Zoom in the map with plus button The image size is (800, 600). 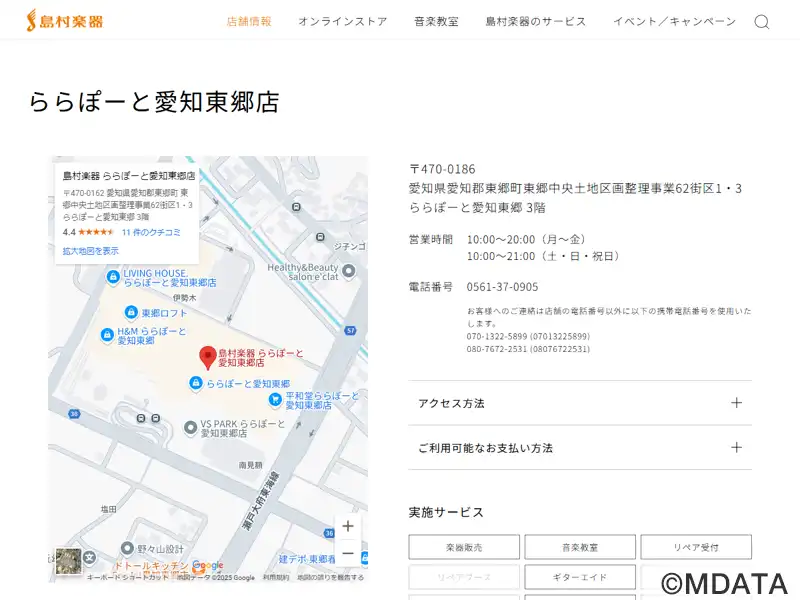click(x=348, y=526)
